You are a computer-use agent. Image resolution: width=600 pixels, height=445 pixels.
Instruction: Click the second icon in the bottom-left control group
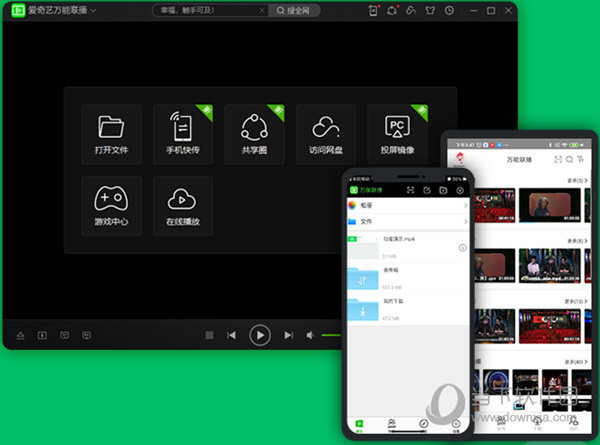[42, 336]
